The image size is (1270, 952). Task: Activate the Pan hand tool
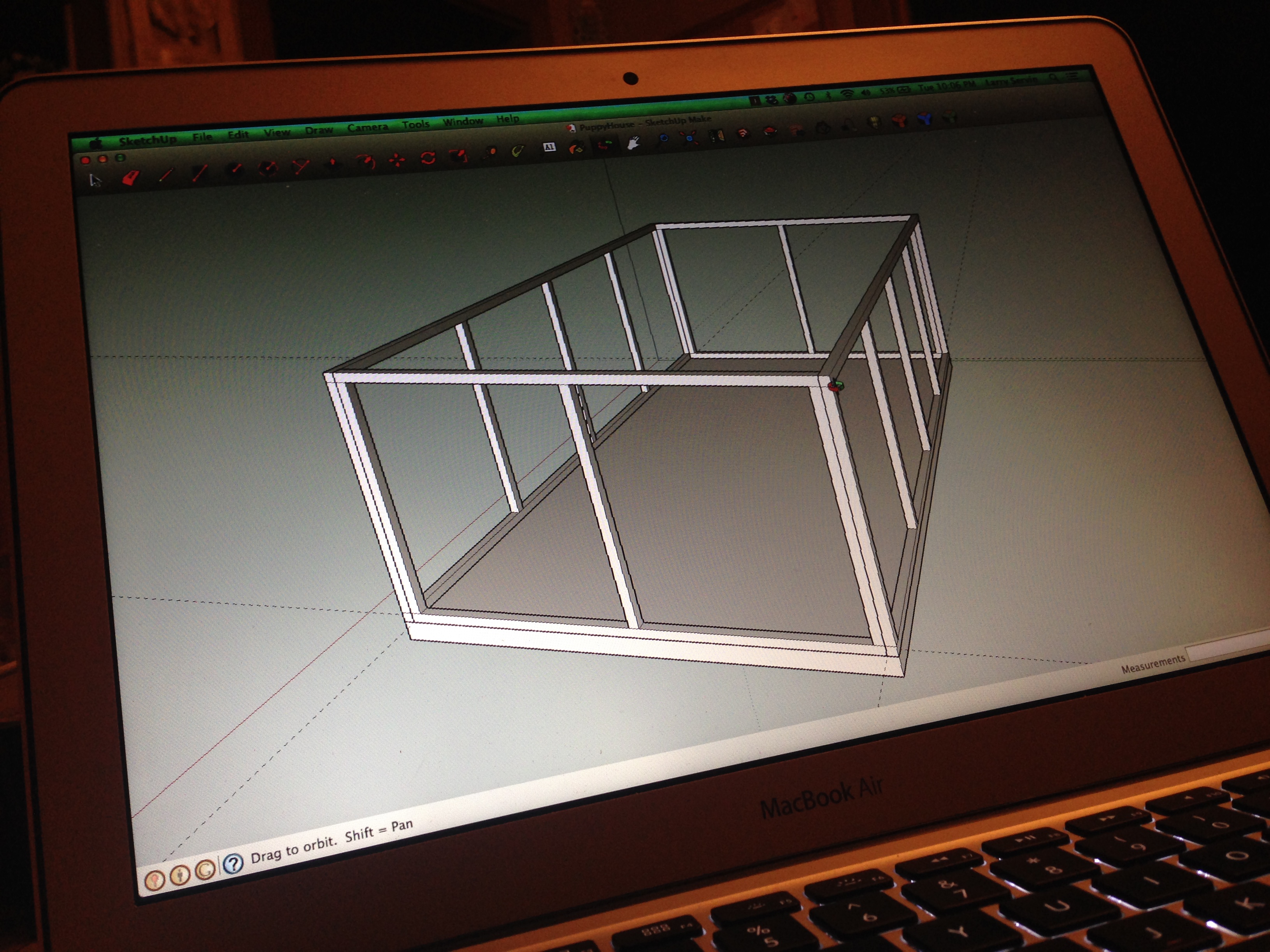click(x=634, y=143)
